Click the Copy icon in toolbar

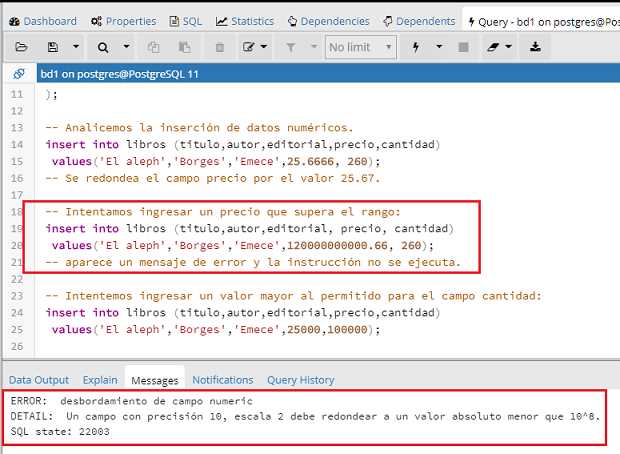(x=153, y=47)
